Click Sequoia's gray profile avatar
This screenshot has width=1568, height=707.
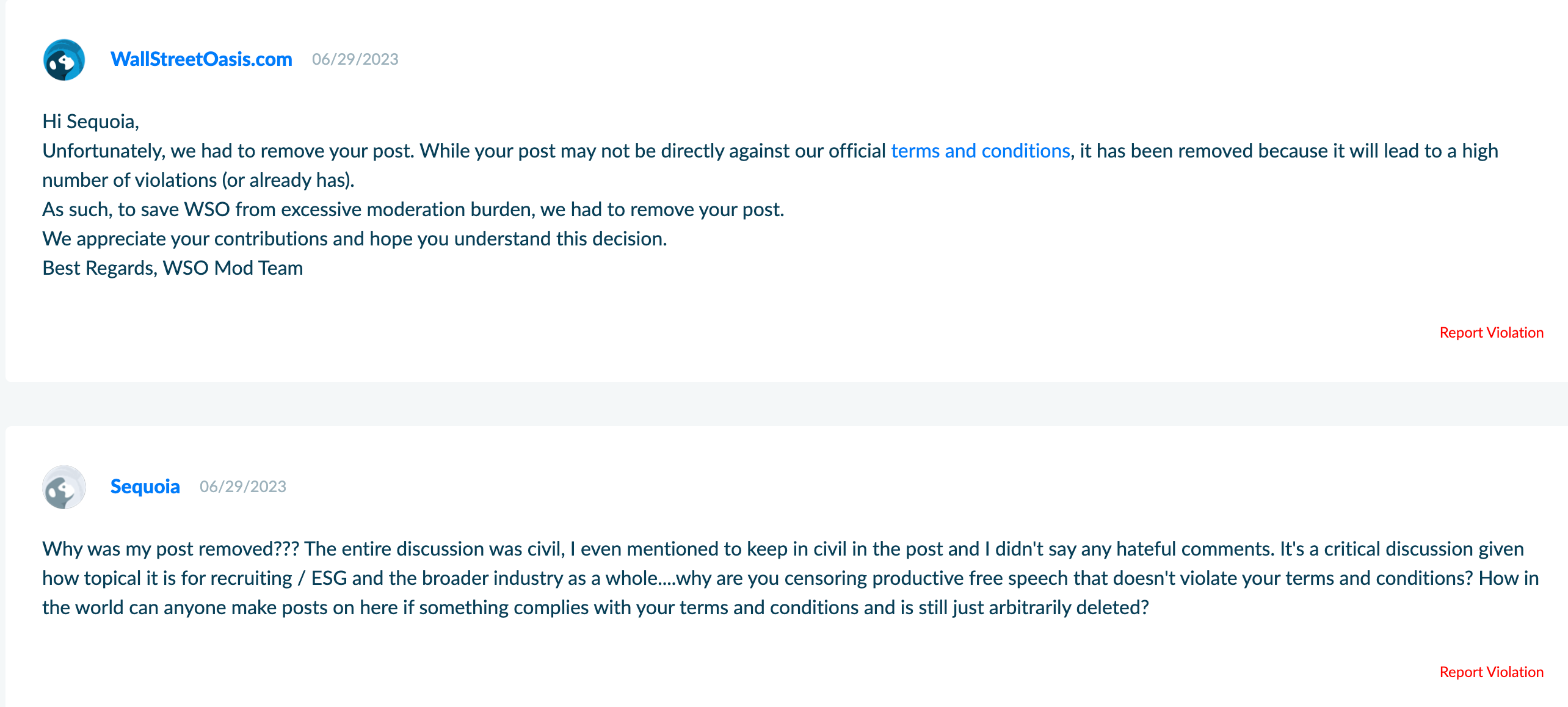tap(64, 487)
